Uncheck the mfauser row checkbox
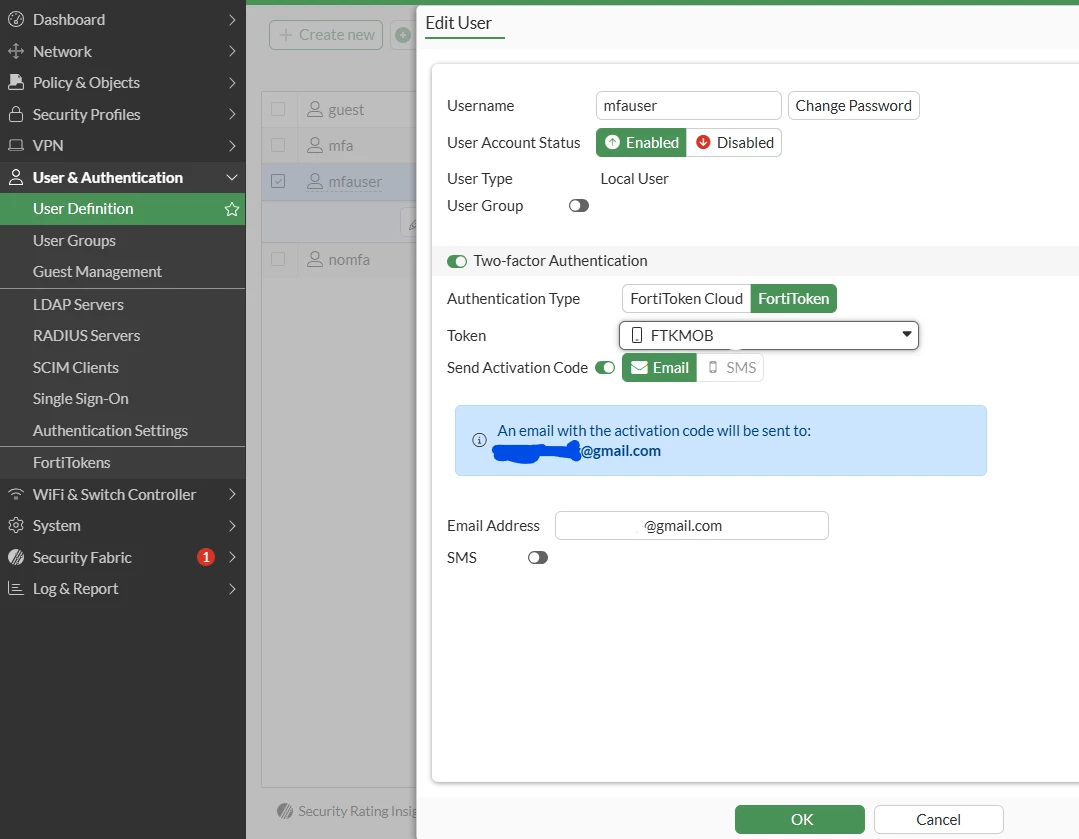Image resolution: width=1079 pixels, height=839 pixels. (278, 181)
